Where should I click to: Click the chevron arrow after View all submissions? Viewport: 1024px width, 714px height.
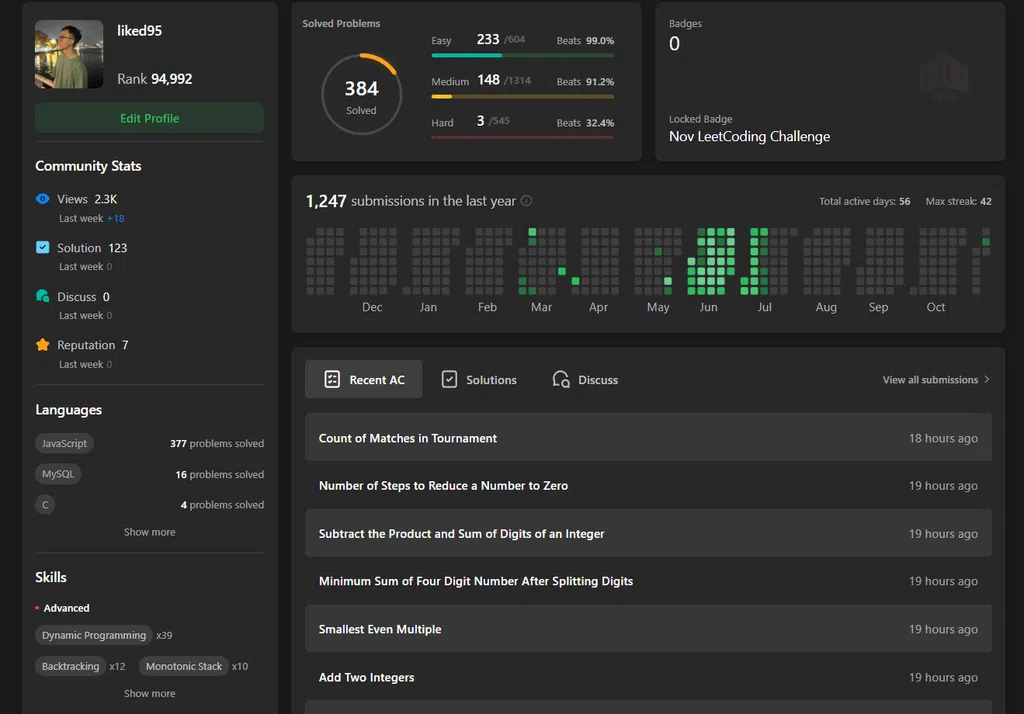pos(987,379)
